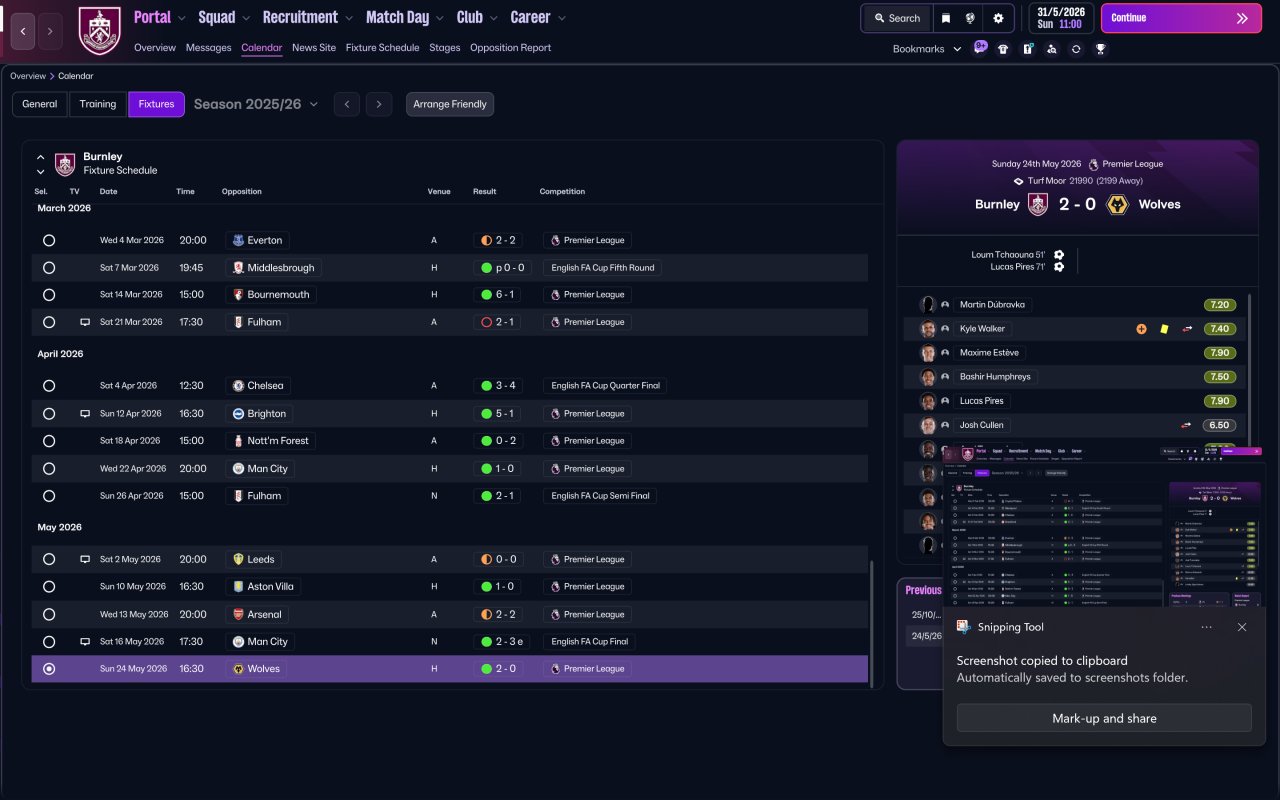Open the bookmark icon beside Search
Screen dimensions: 1280x800
[945, 18]
